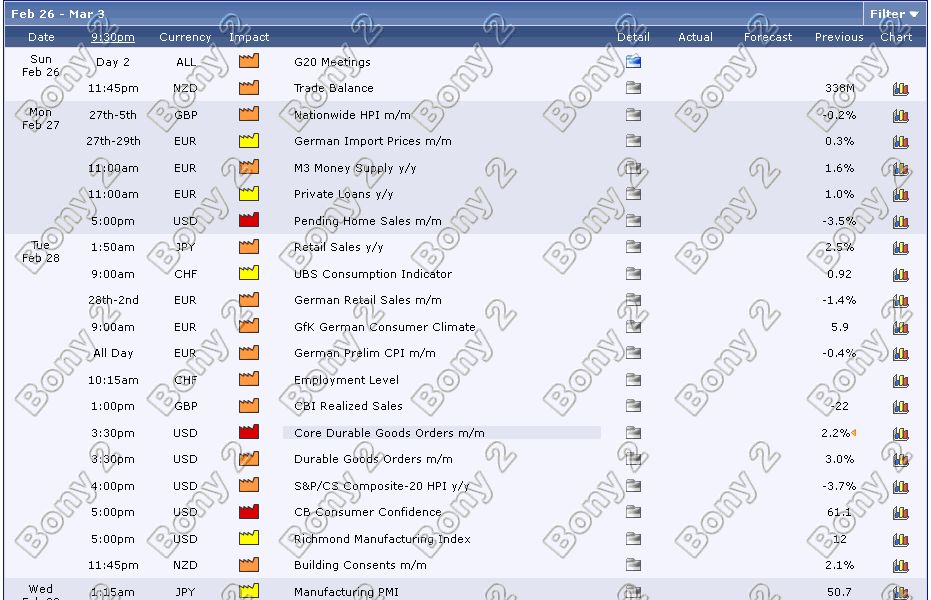Open detail folder for Building Consents m/m
Screen dimensions: 931x600
tap(633, 565)
